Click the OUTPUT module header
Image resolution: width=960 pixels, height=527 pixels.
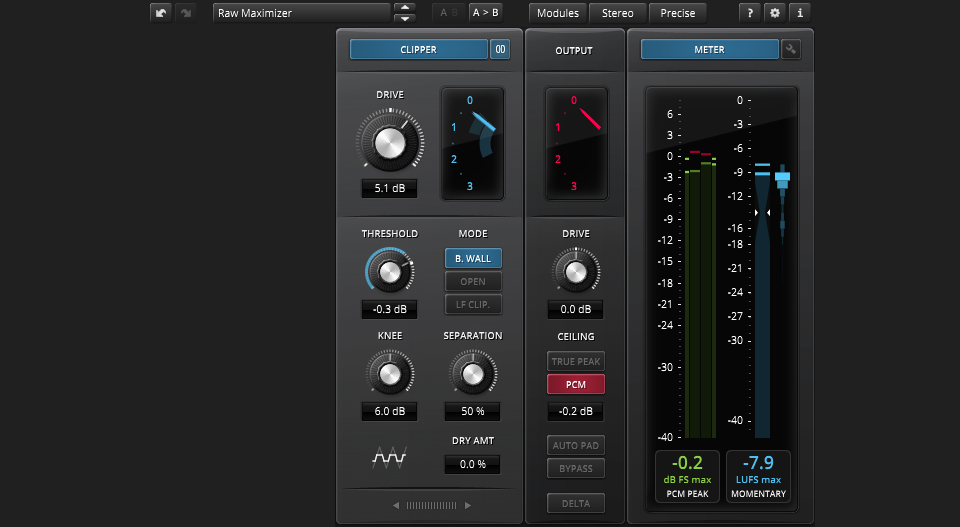click(574, 51)
